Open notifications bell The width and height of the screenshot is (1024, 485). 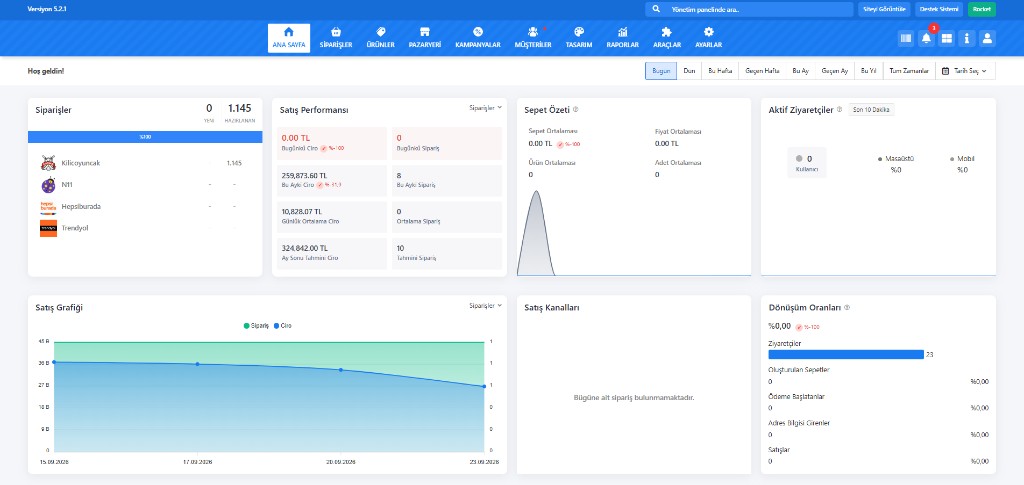[x=926, y=39]
